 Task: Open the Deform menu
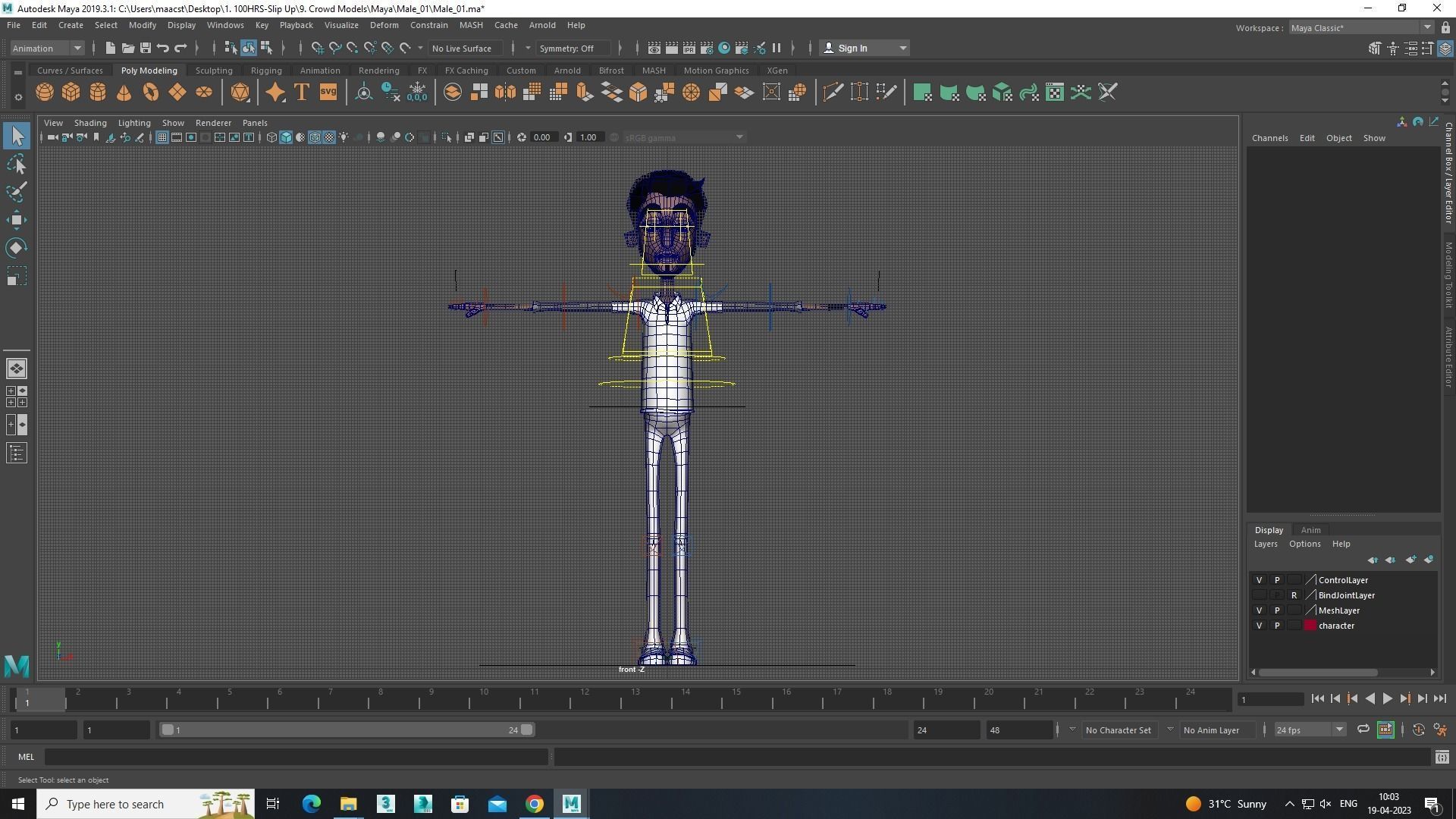click(384, 25)
